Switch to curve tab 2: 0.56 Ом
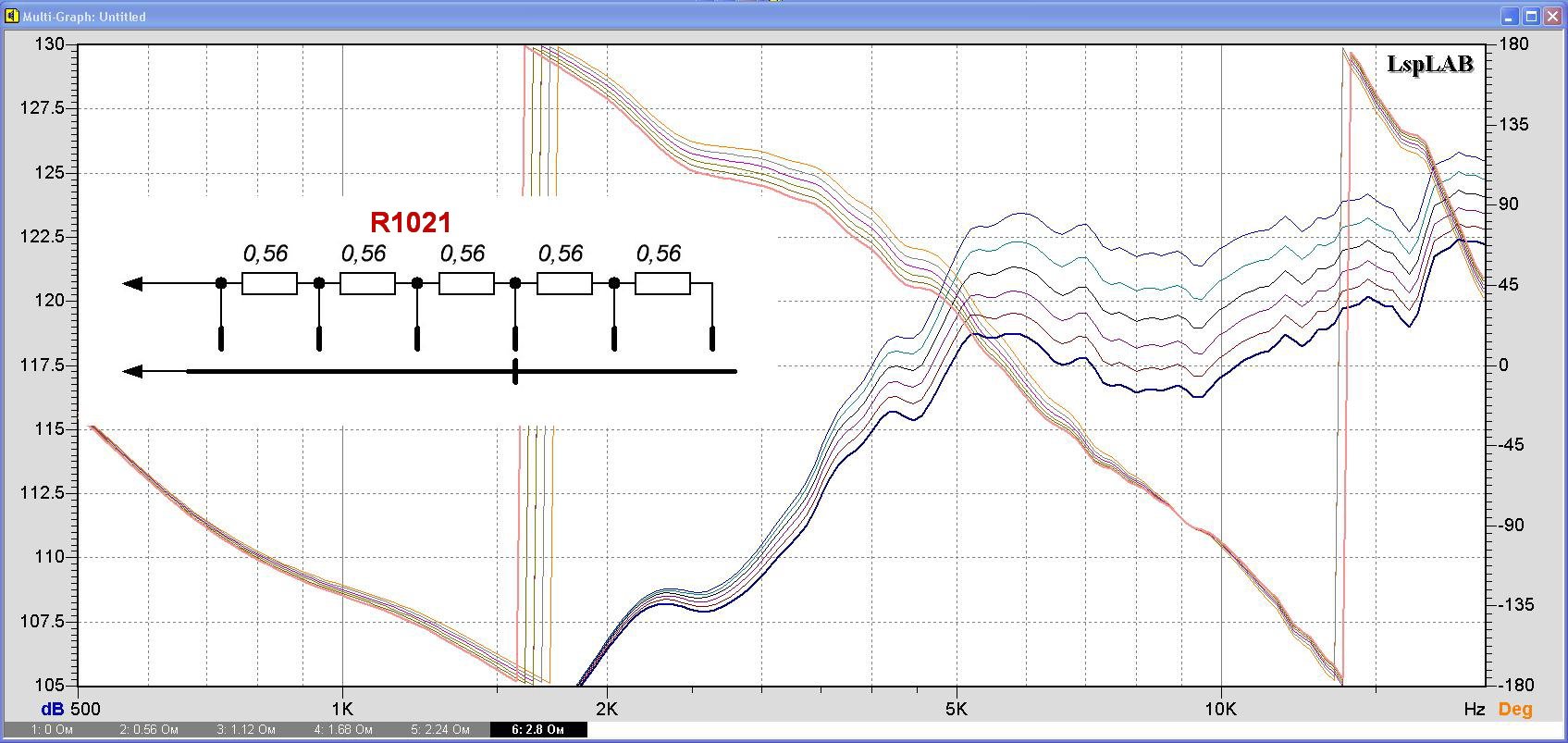 point(149,729)
